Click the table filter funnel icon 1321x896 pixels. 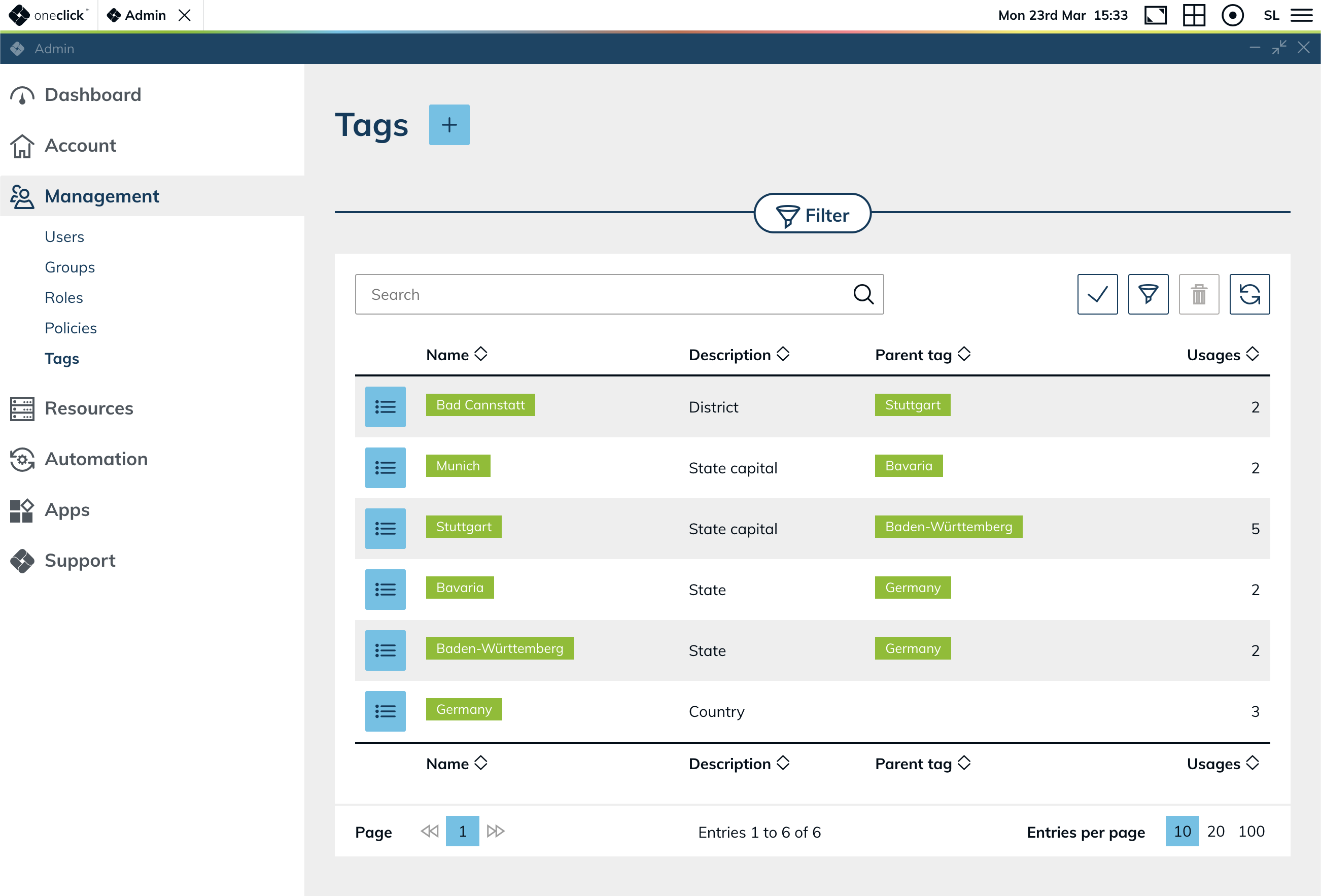1148,294
